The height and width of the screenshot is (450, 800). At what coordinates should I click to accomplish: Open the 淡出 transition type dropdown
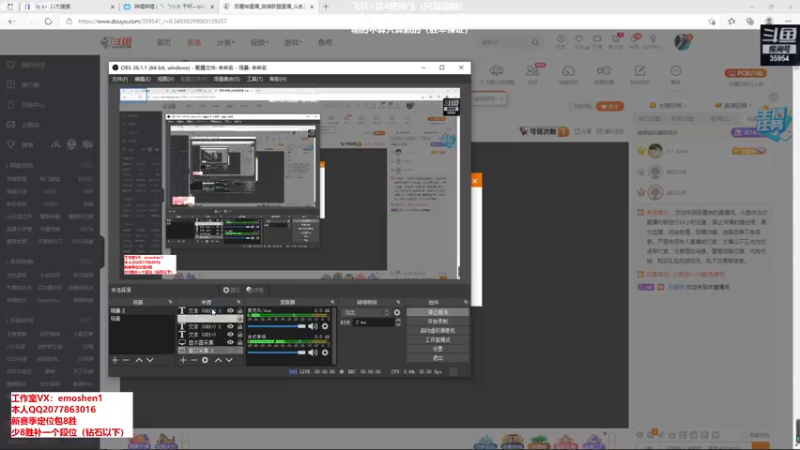tap(366, 312)
